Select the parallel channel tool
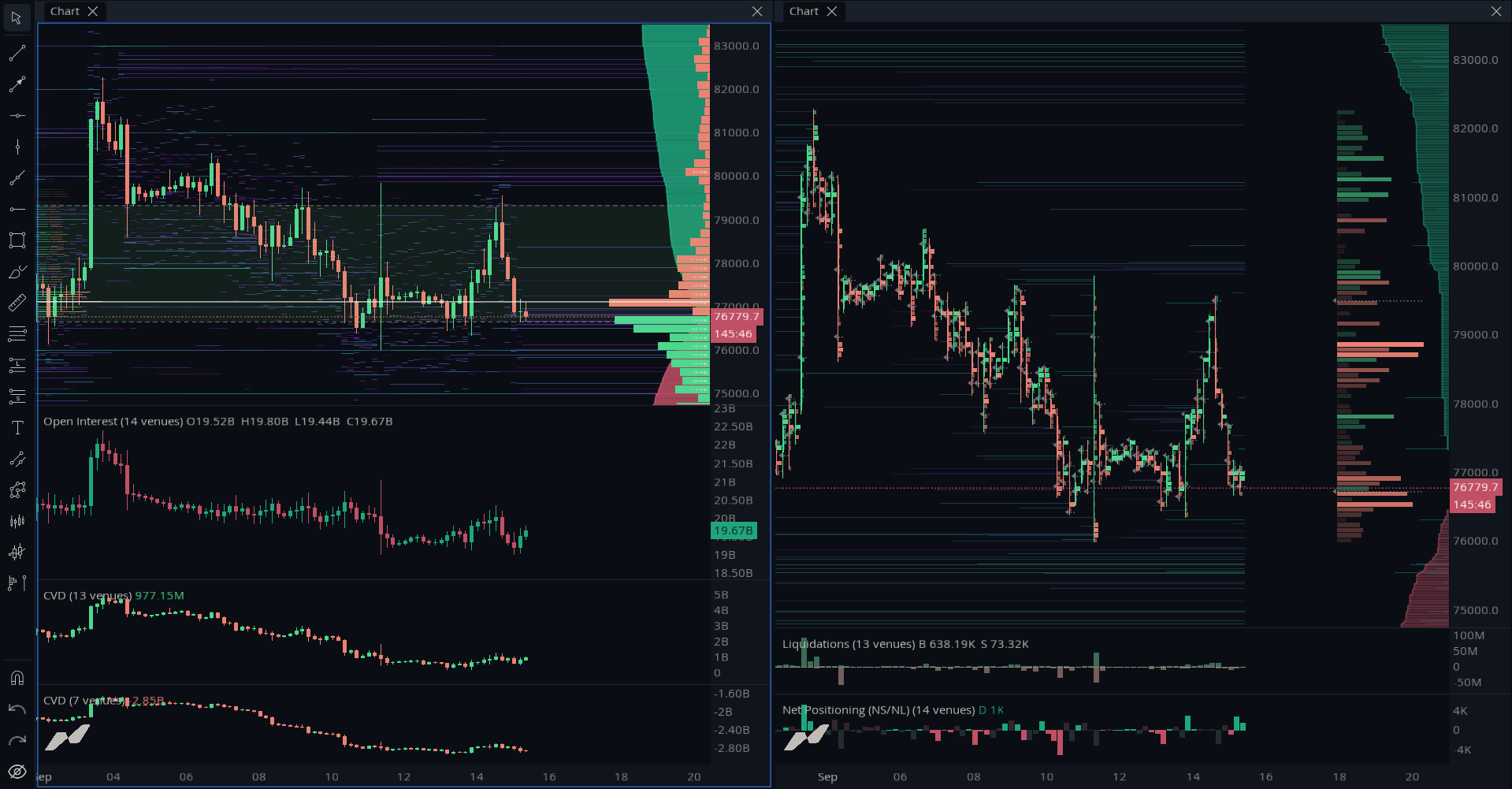This screenshot has height=789, width=1512. click(x=17, y=459)
